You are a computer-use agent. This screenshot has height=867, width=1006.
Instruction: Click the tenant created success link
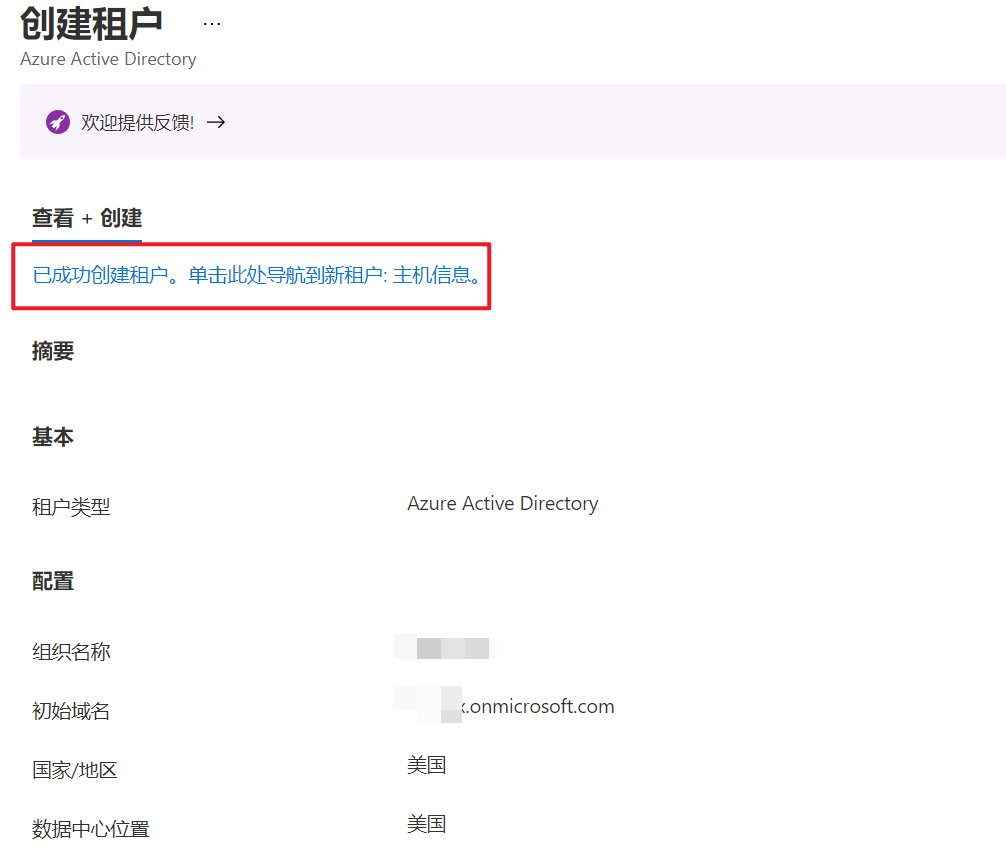coord(258,275)
